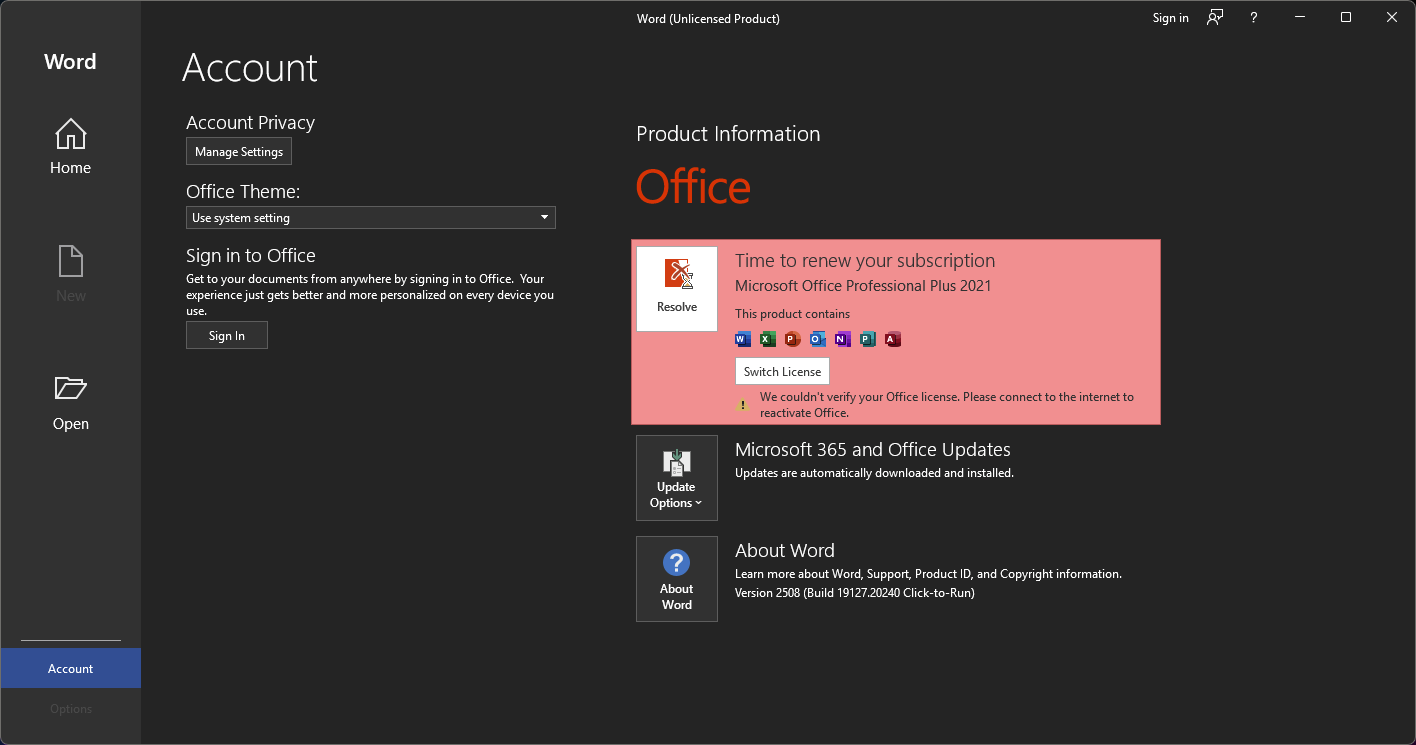This screenshot has width=1416, height=745.
Task: Click the Help question mark icon
Action: [x=1253, y=17]
